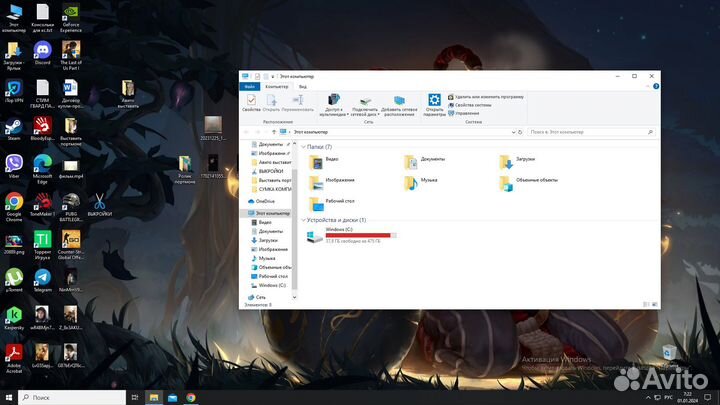
Task: Click navigation pane scroll-up arrow
Action: (x=294, y=144)
